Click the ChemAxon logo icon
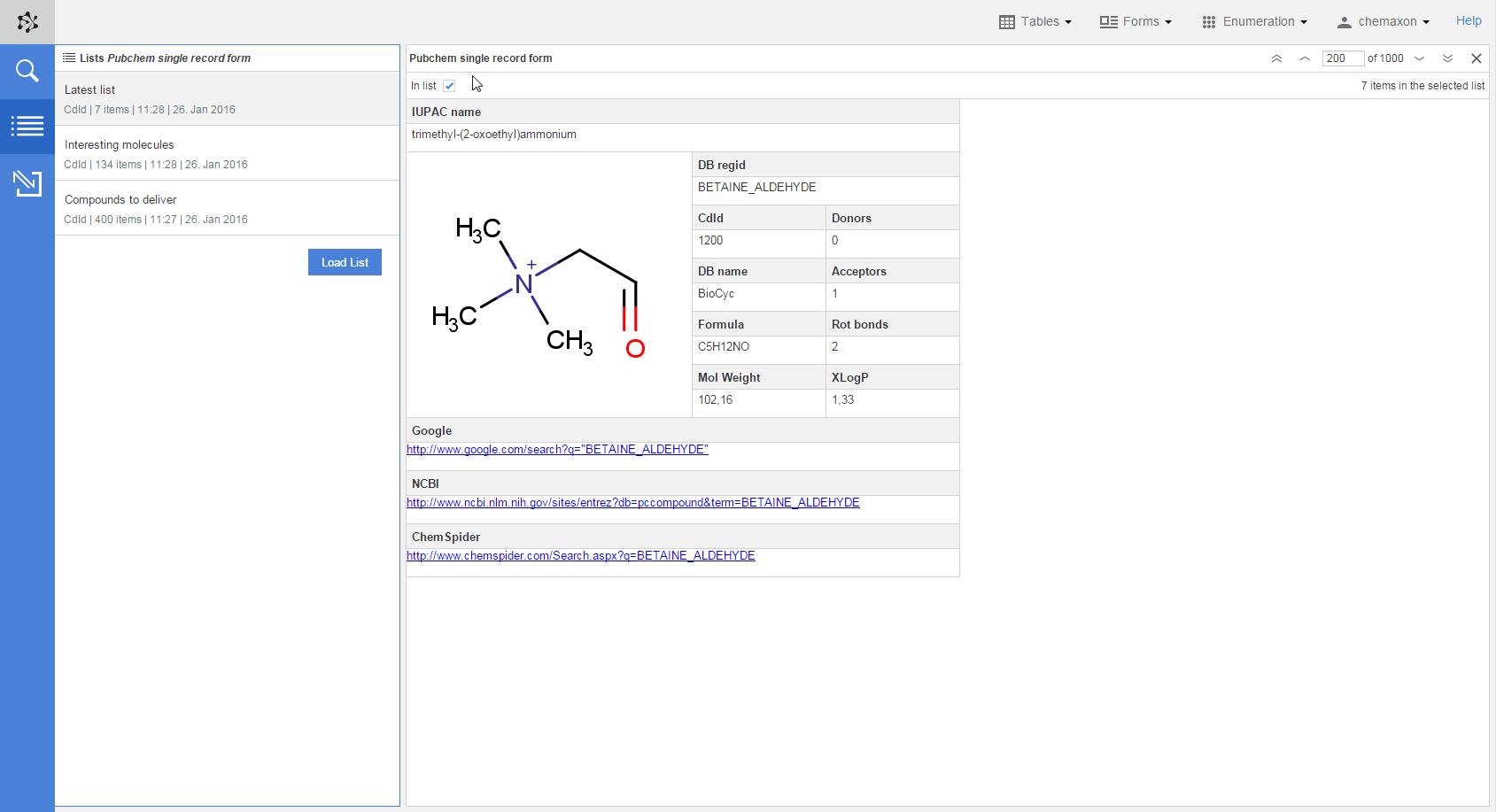 (x=27, y=22)
